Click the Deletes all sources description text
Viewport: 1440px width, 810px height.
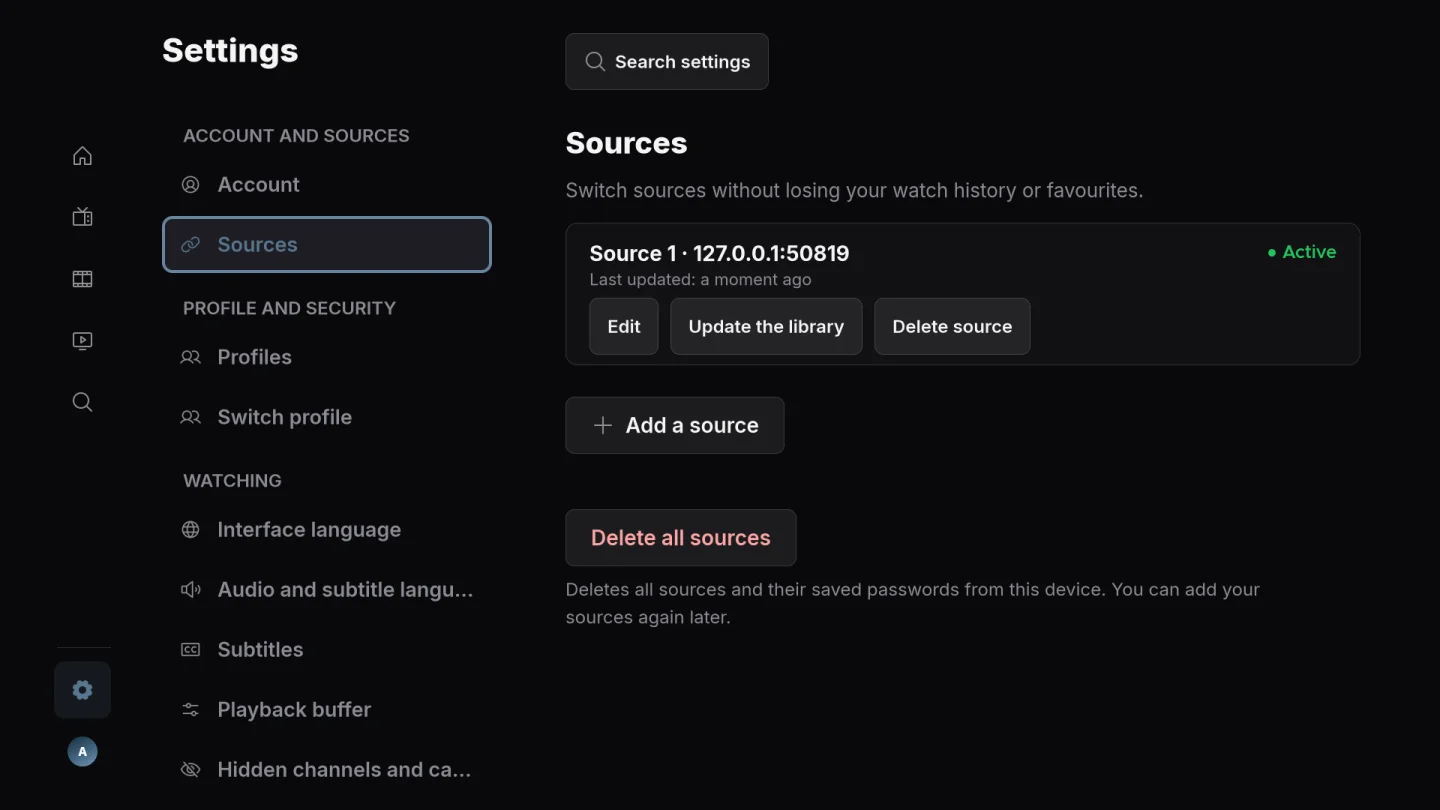(913, 603)
